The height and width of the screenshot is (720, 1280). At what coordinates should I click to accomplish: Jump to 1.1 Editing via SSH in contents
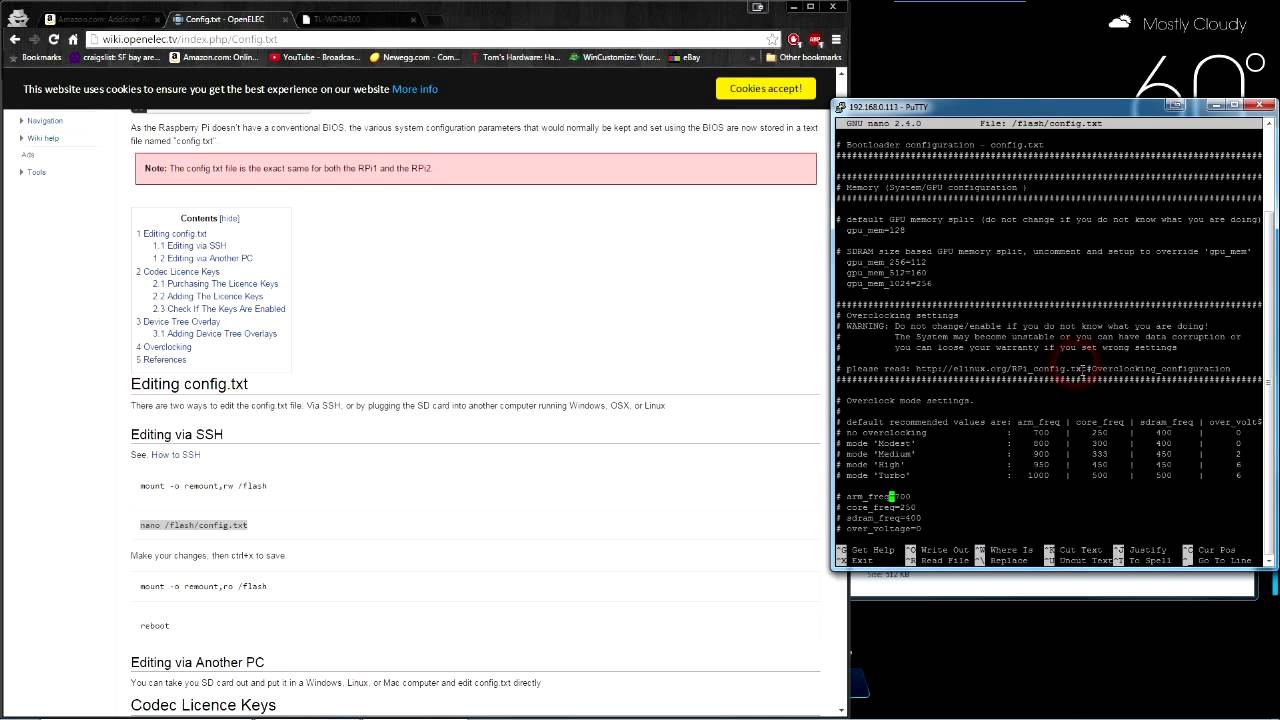[189, 245]
